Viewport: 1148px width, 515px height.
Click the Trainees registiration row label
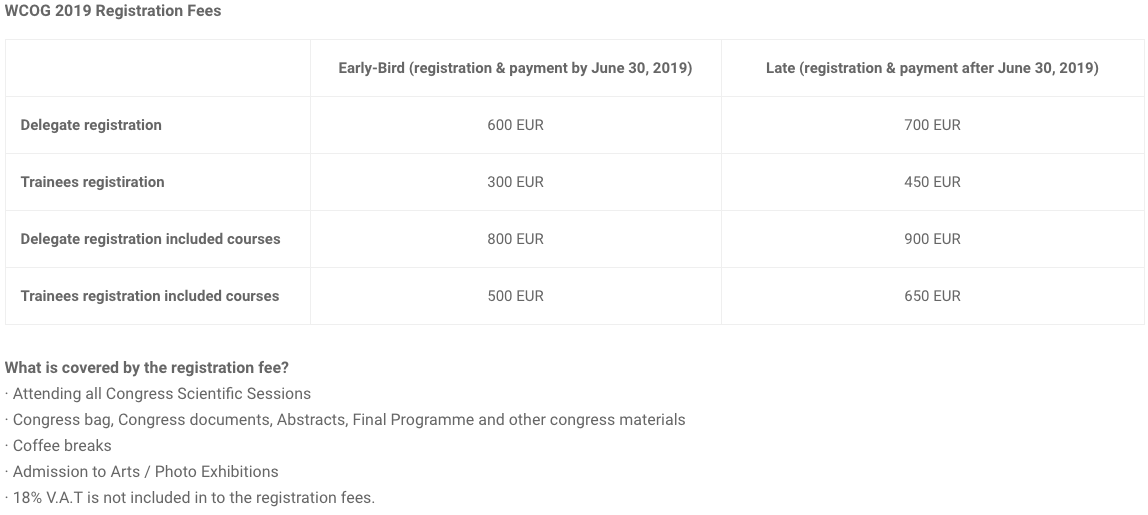tap(92, 182)
